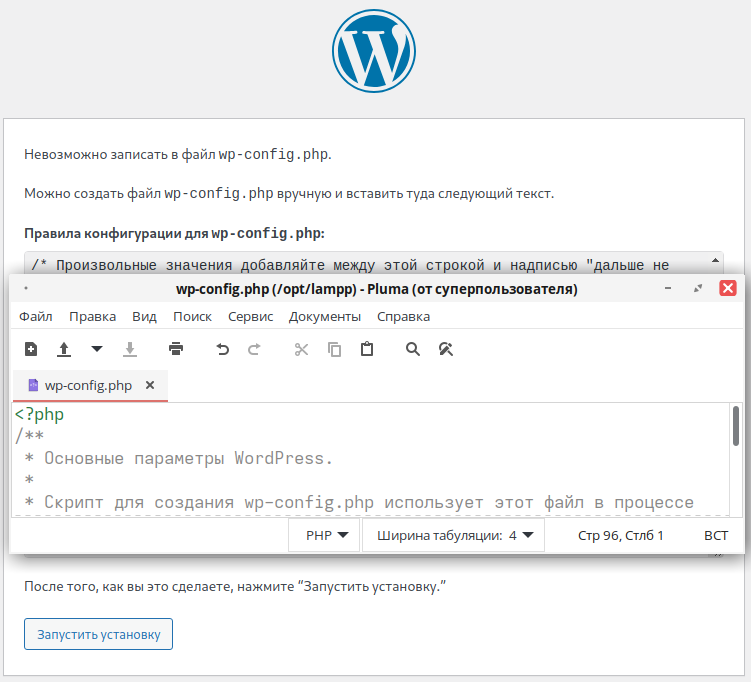
Task: Click the ВСТ insert mode indicator
Action: 716,535
